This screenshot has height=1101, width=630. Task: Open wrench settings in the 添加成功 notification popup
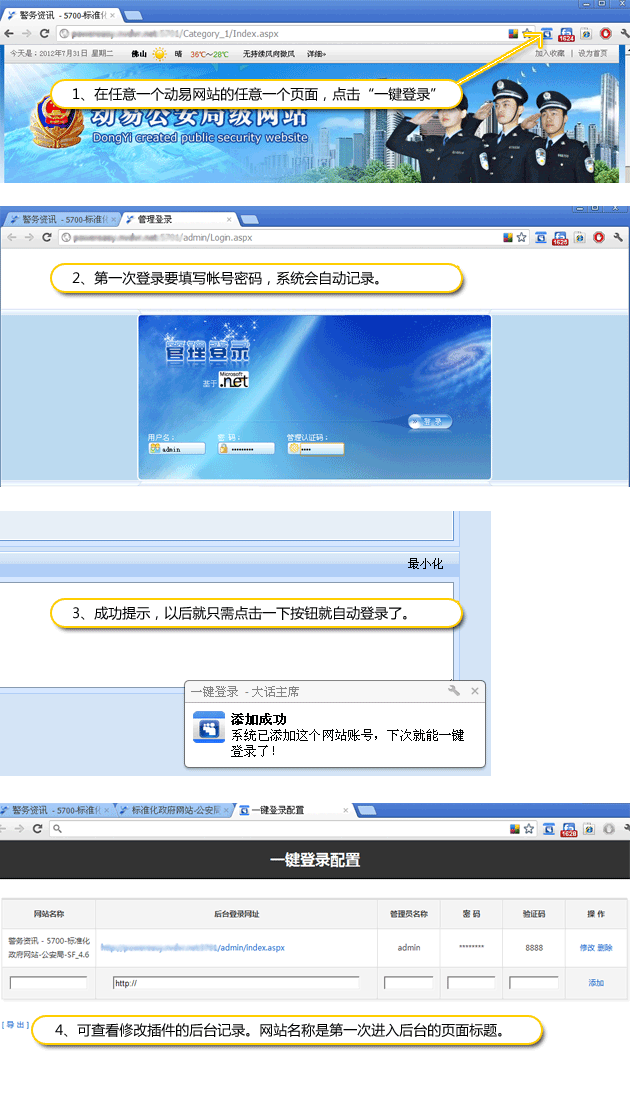point(453,691)
